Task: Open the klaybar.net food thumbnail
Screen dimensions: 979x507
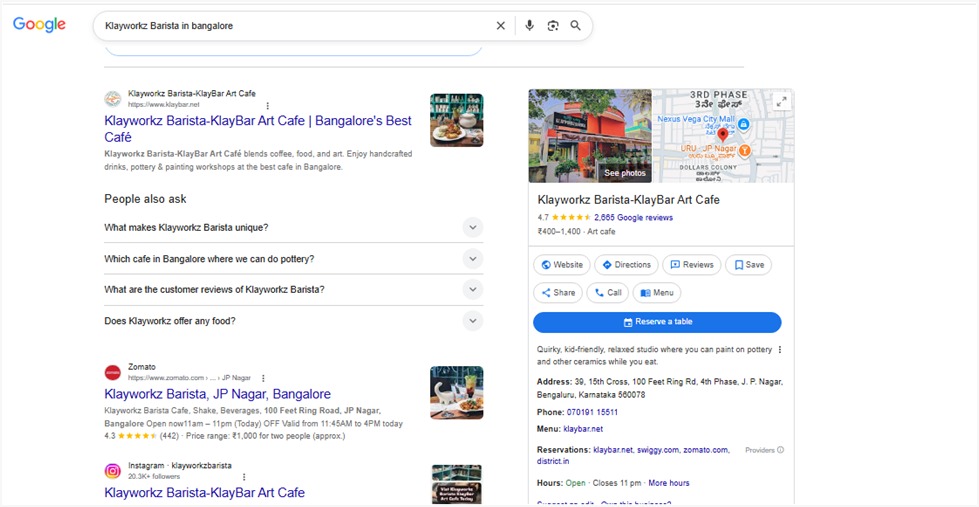Action: coord(456,121)
